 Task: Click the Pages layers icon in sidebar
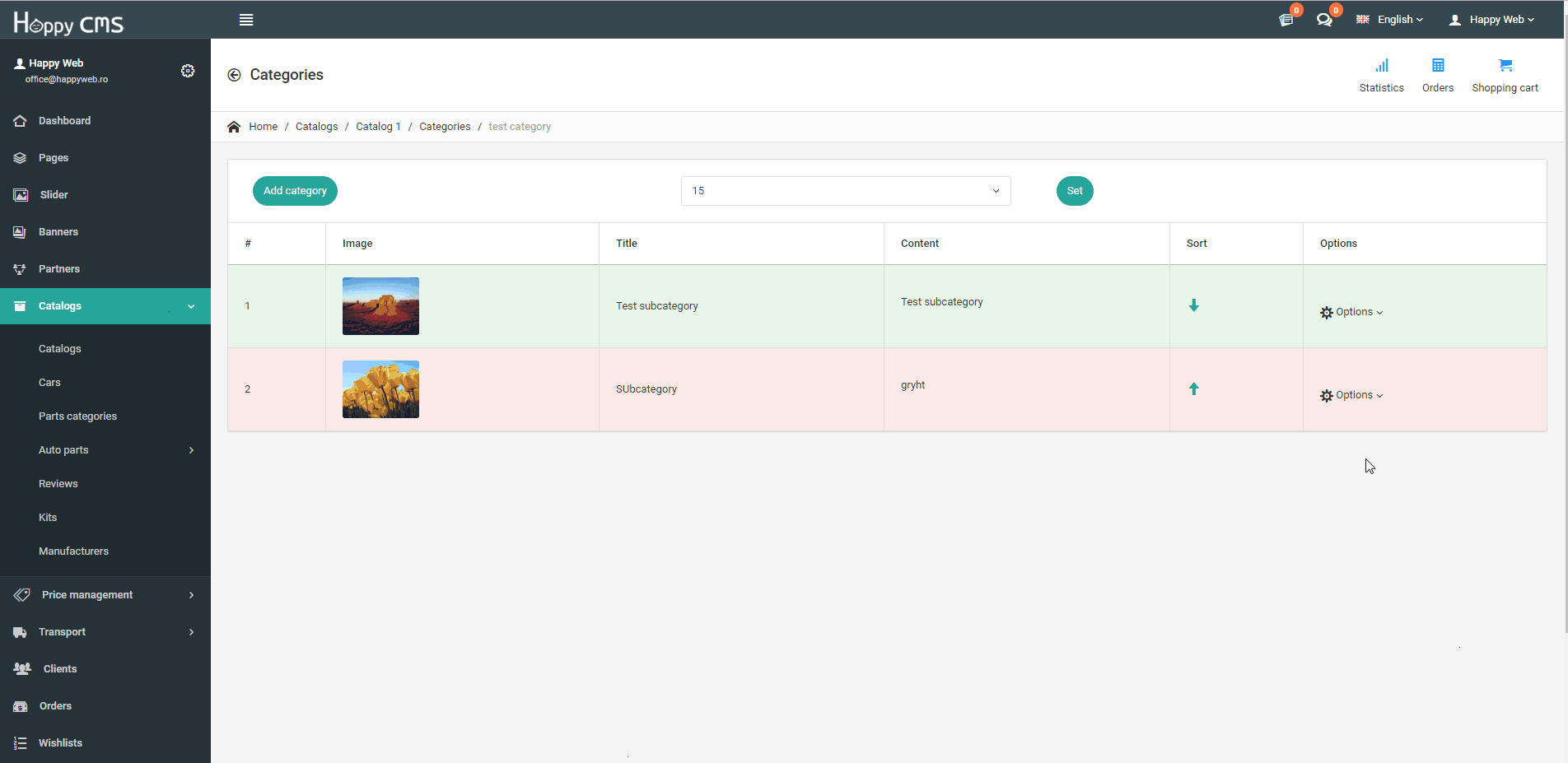click(x=20, y=158)
